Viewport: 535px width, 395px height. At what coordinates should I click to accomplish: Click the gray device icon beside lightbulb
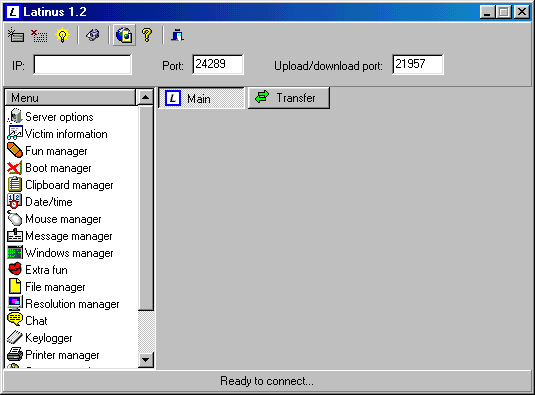coord(93,35)
